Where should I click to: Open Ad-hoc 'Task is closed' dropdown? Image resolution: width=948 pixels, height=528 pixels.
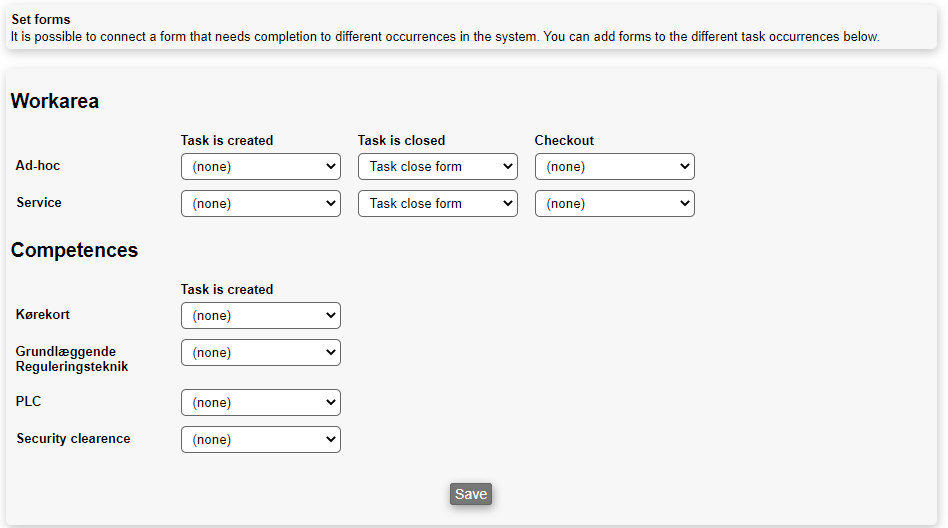[x=437, y=167]
